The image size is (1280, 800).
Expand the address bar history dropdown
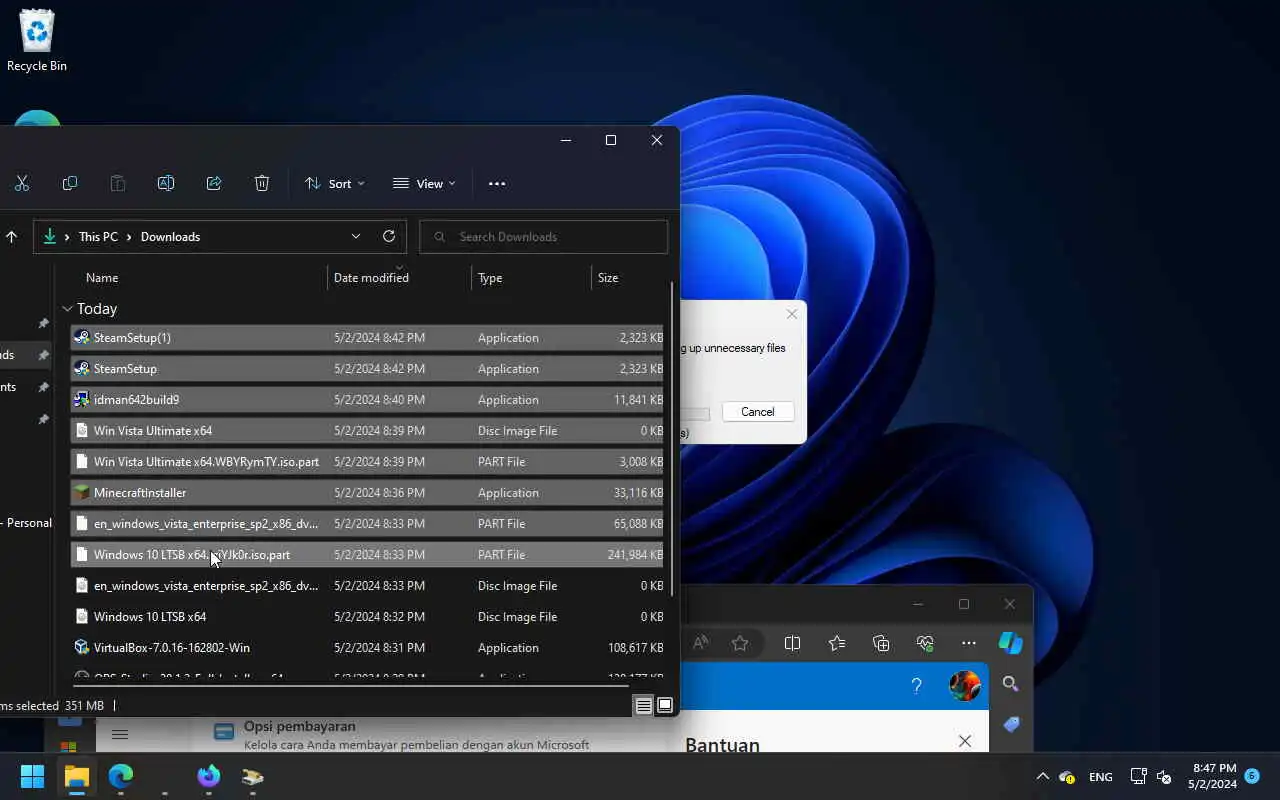[x=356, y=237]
